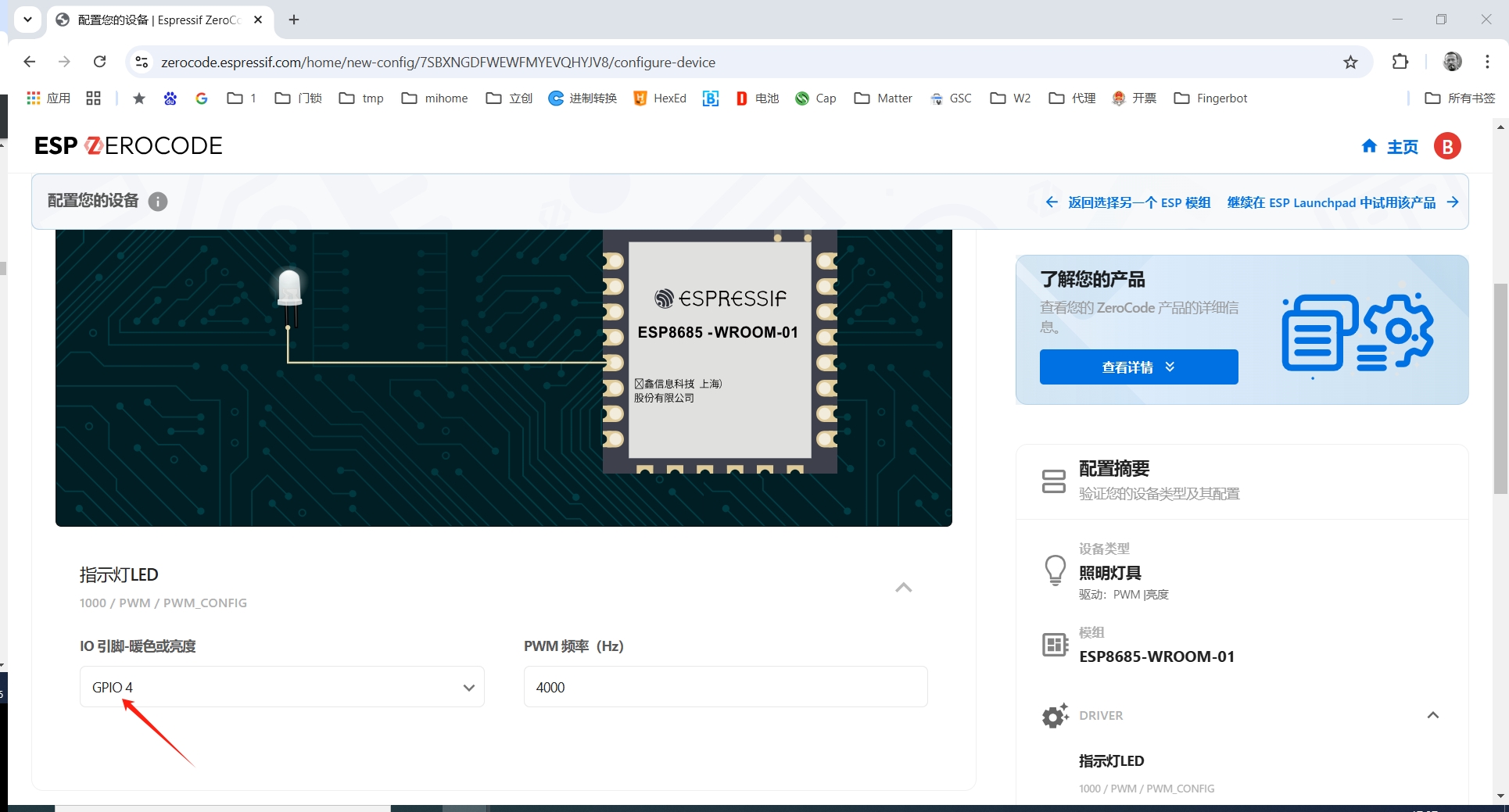Open the browser extensions puzzle icon
The width and height of the screenshot is (1509, 812).
coord(1400,62)
